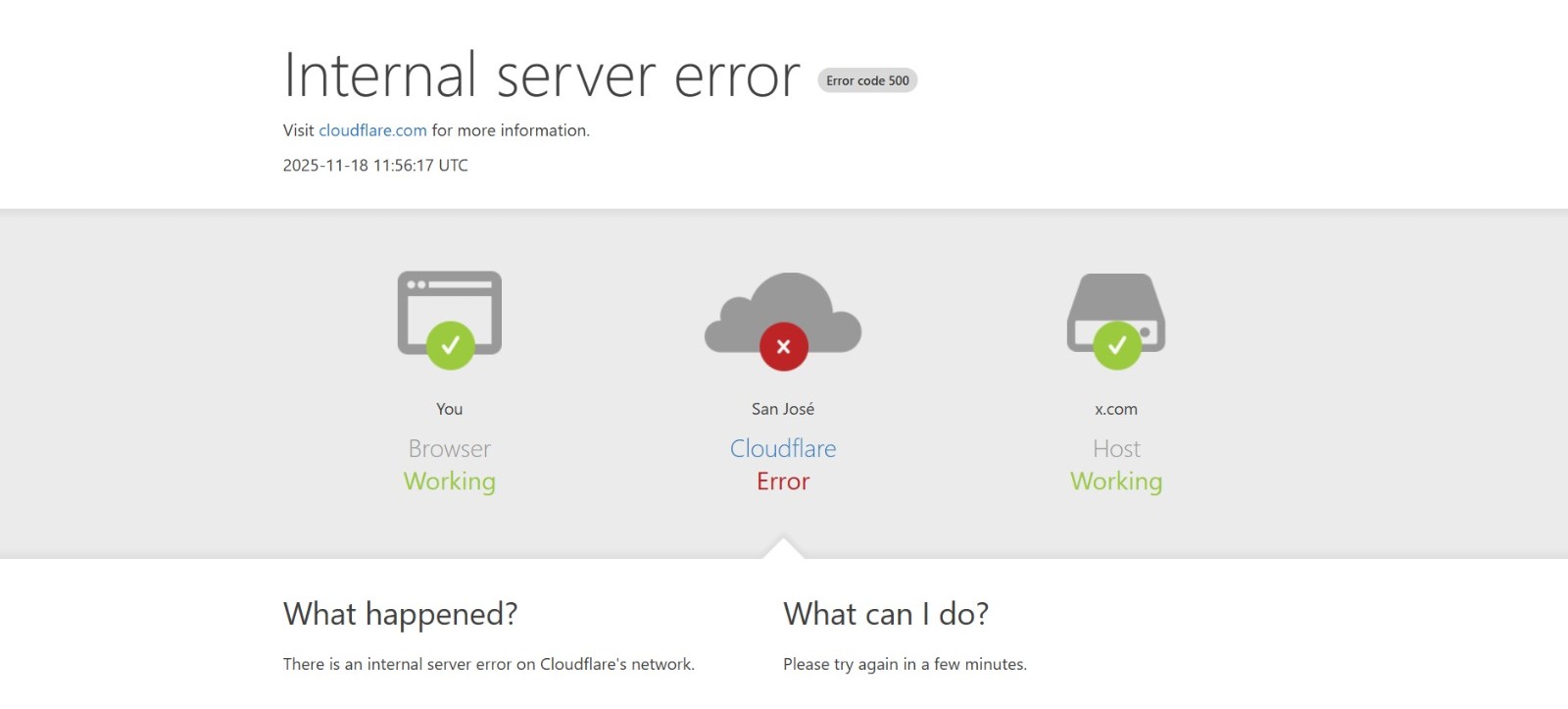Click the Internal server error heading

pyautogui.click(x=541, y=76)
